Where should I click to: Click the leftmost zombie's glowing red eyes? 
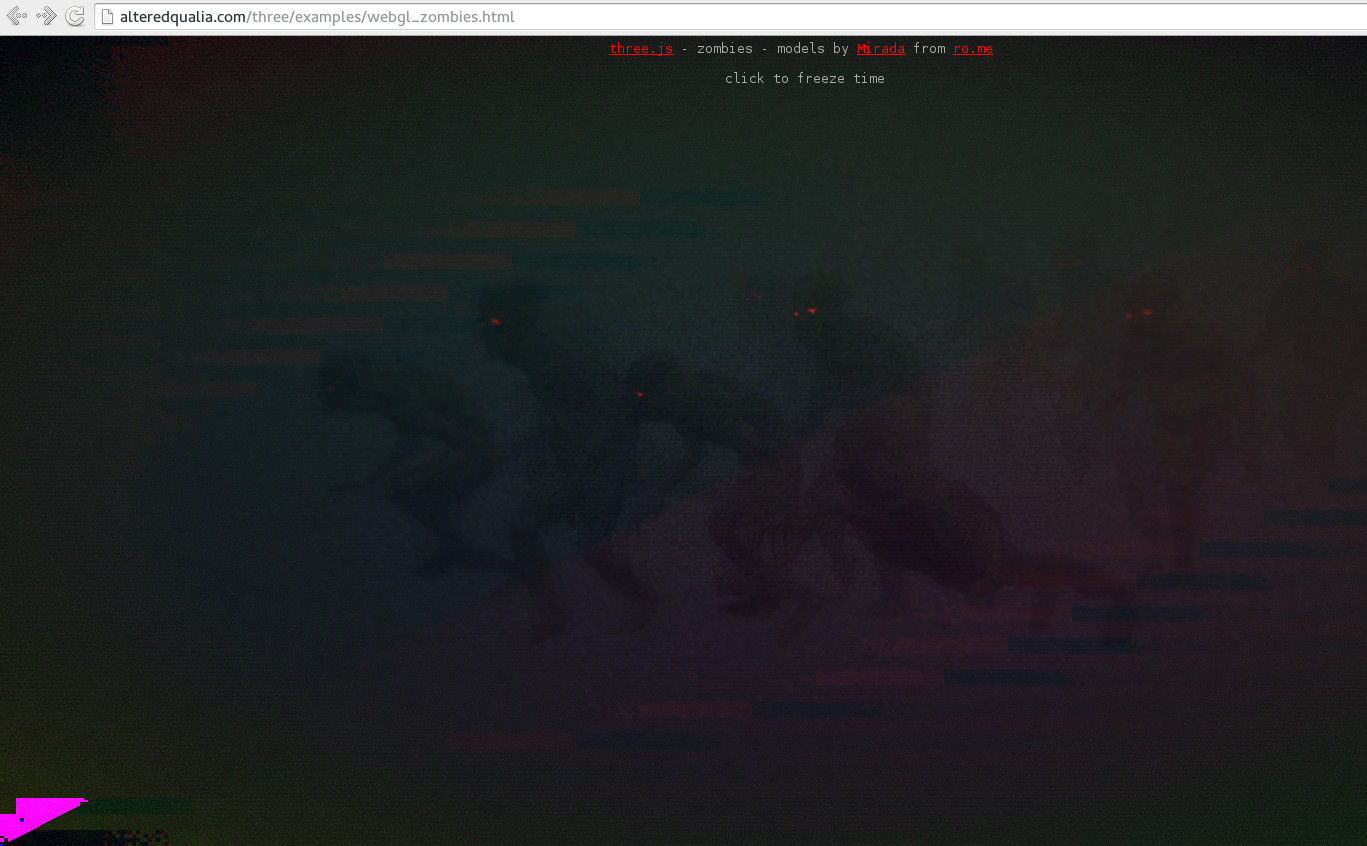pos(494,321)
